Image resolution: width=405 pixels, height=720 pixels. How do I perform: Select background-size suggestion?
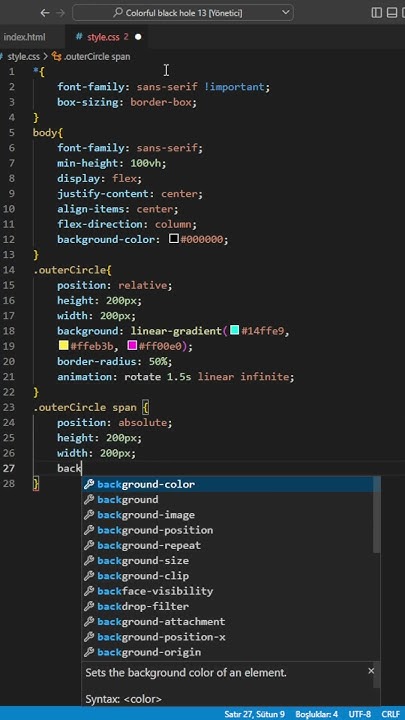(x=228, y=561)
